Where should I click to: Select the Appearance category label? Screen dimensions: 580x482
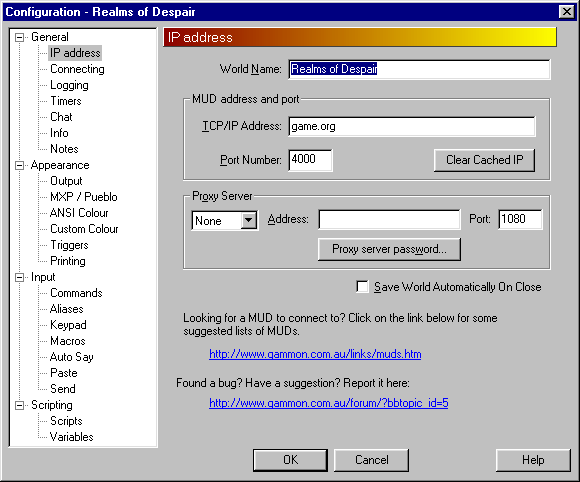click(60, 165)
